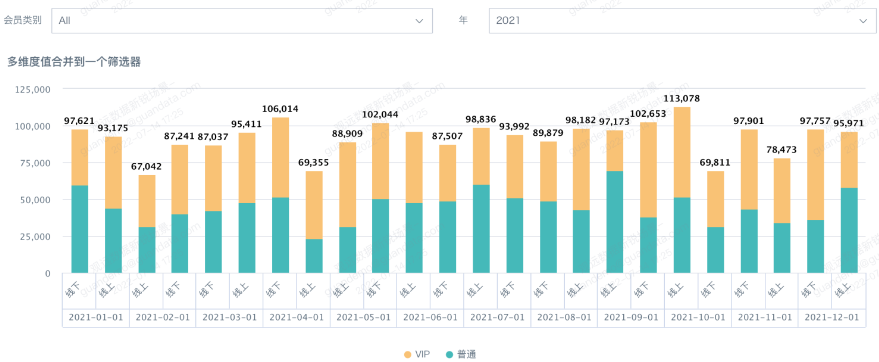Toggle the VIP legend item

[417, 354]
